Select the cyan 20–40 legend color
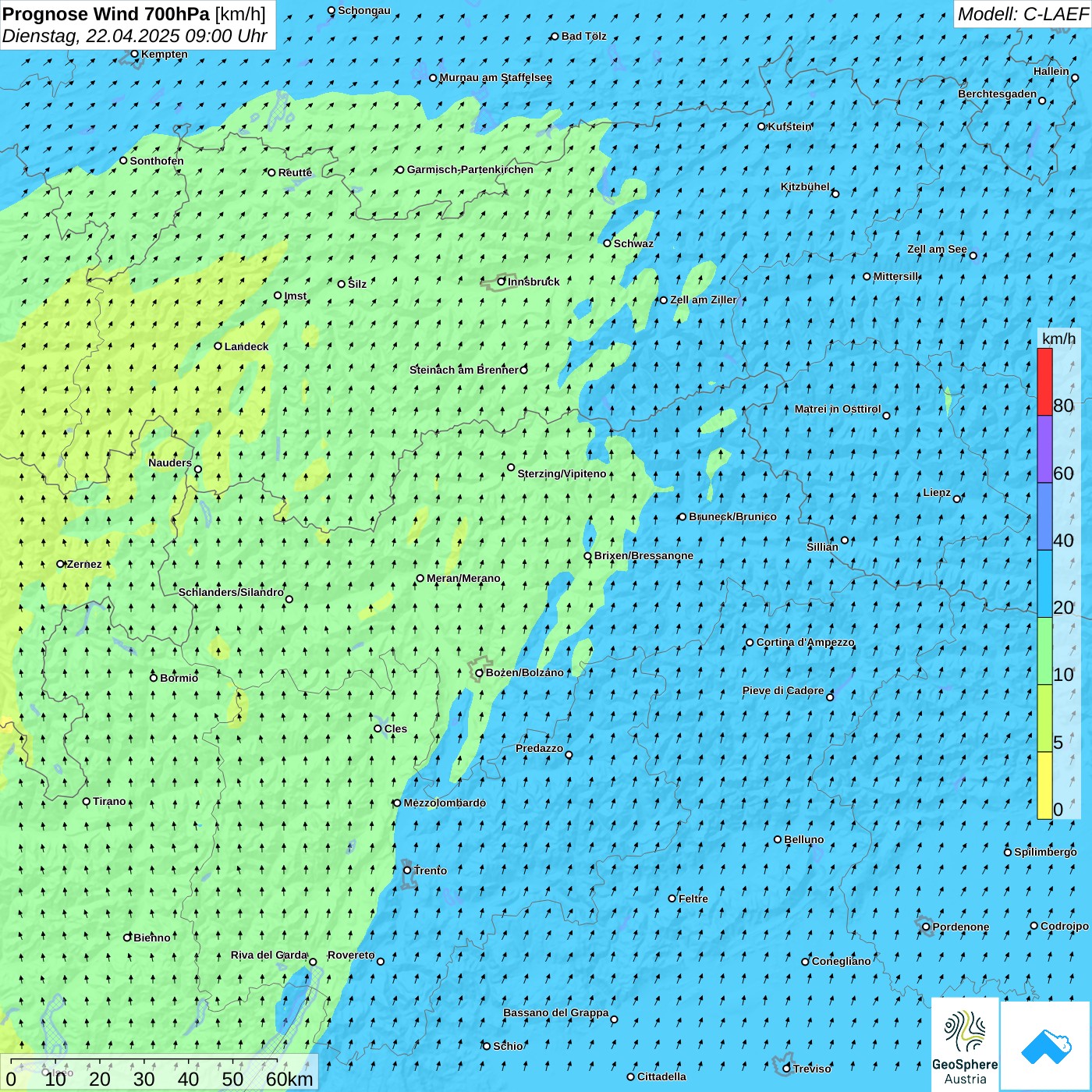1092x1092 pixels. pyautogui.click(x=1044, y=584)
